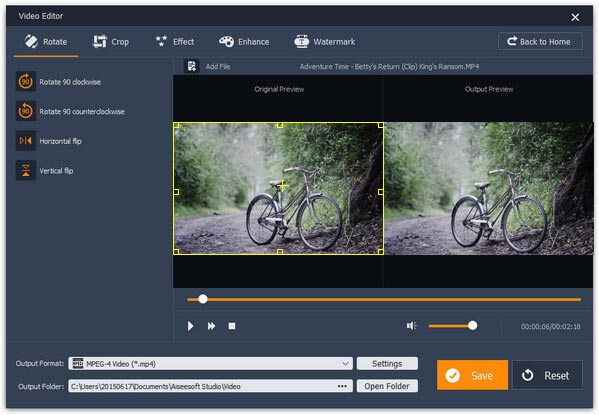Switch to the Crop tab
Screen dimensions: 599x415
111,41
